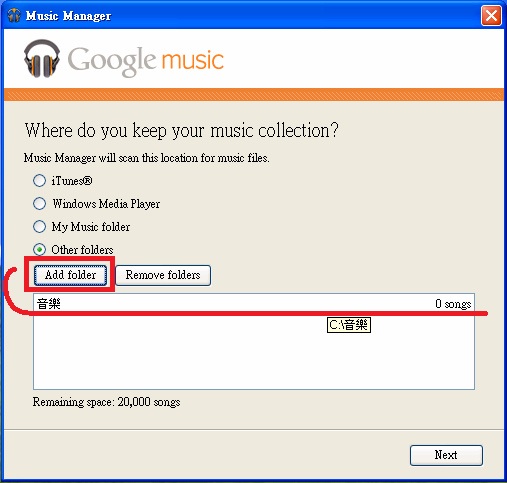Select the 音樂 folder entry in the list
The width and height of the screenshot is (507, 483).
coord(254,304)
